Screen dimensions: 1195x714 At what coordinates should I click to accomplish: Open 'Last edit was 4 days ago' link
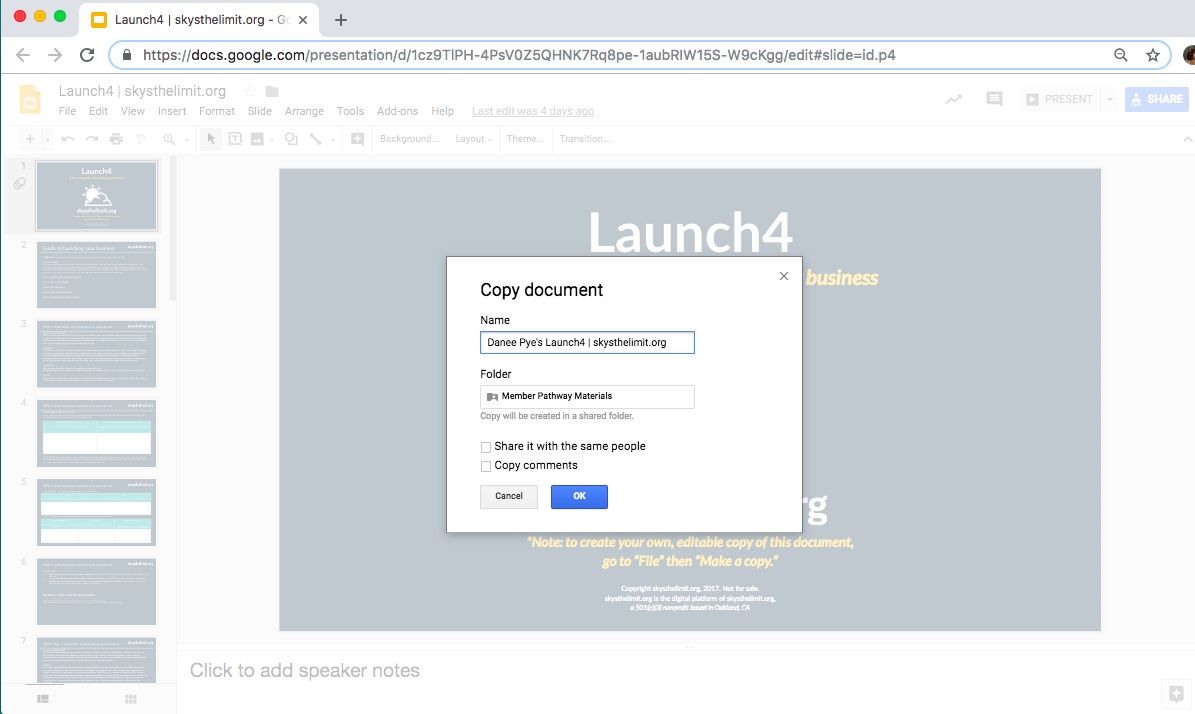click(x=533, y=111)
